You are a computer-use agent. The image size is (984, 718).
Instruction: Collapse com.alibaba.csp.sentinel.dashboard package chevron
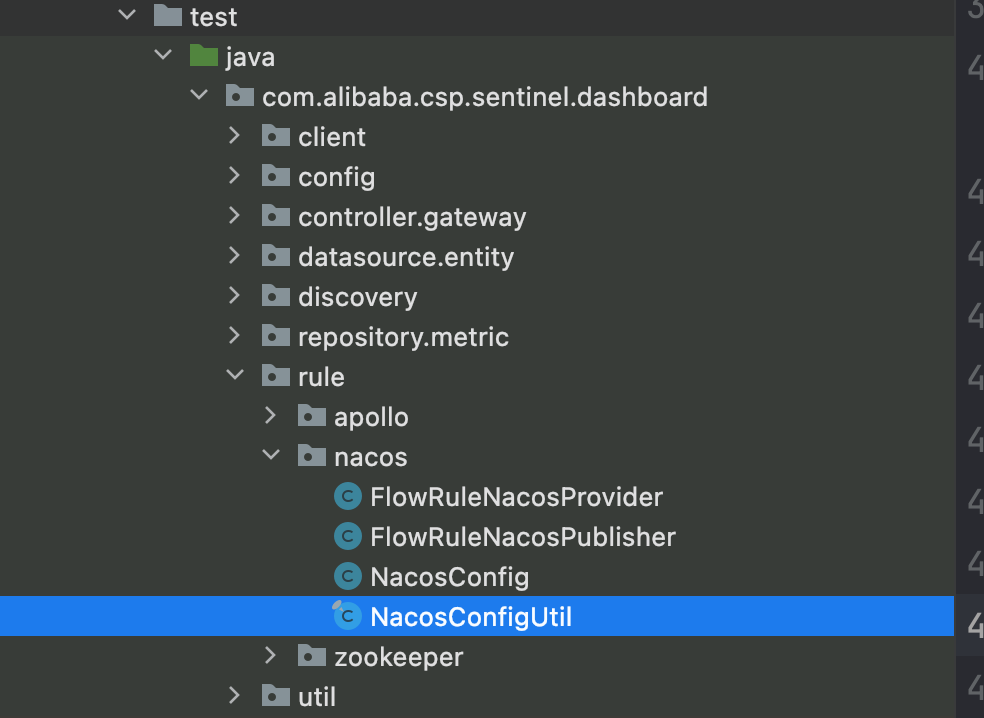[x=199, y=95]
